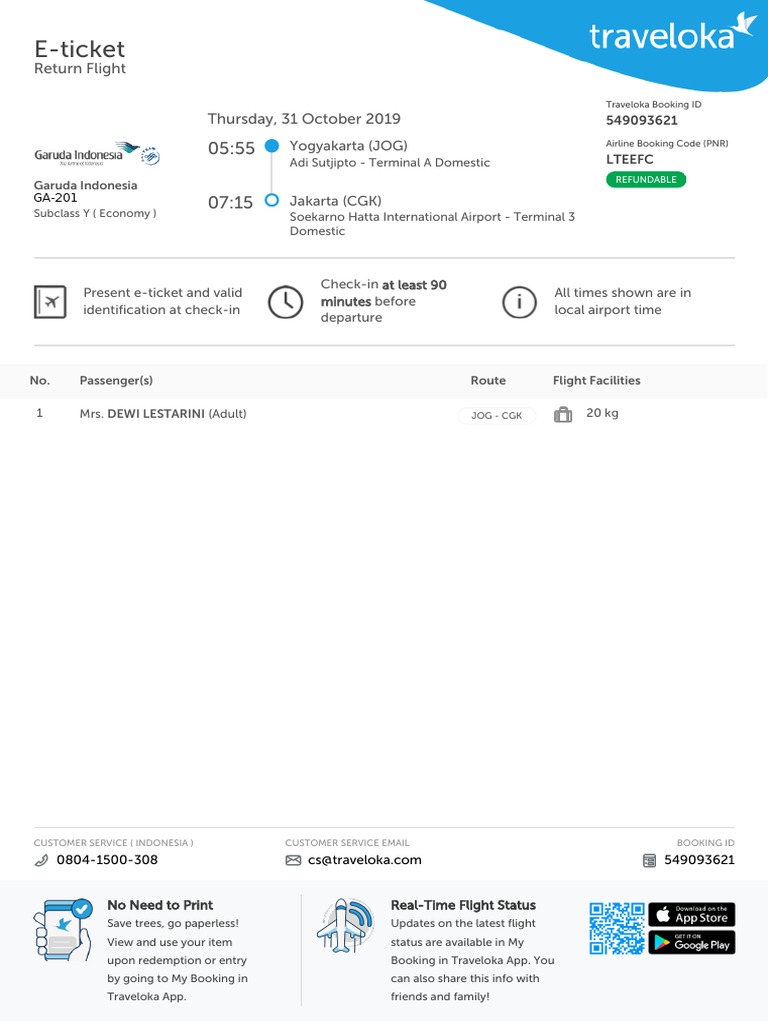Screen dimensions: 768x1024
Task: Click the boarding pass airplane icon
Action: pos(50,302)
